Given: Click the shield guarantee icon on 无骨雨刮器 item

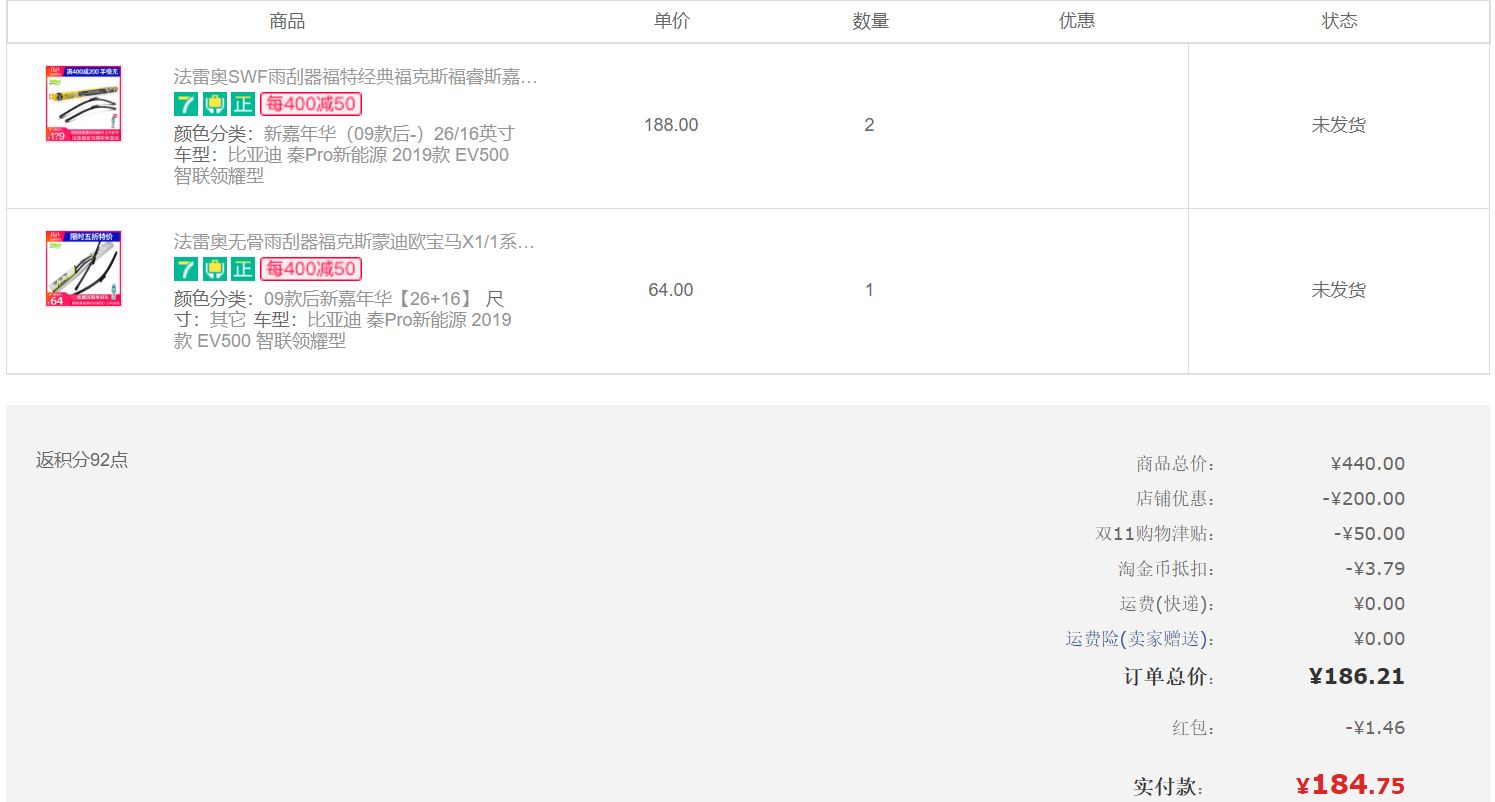Looking at the screenshot, I should [214, 269].
